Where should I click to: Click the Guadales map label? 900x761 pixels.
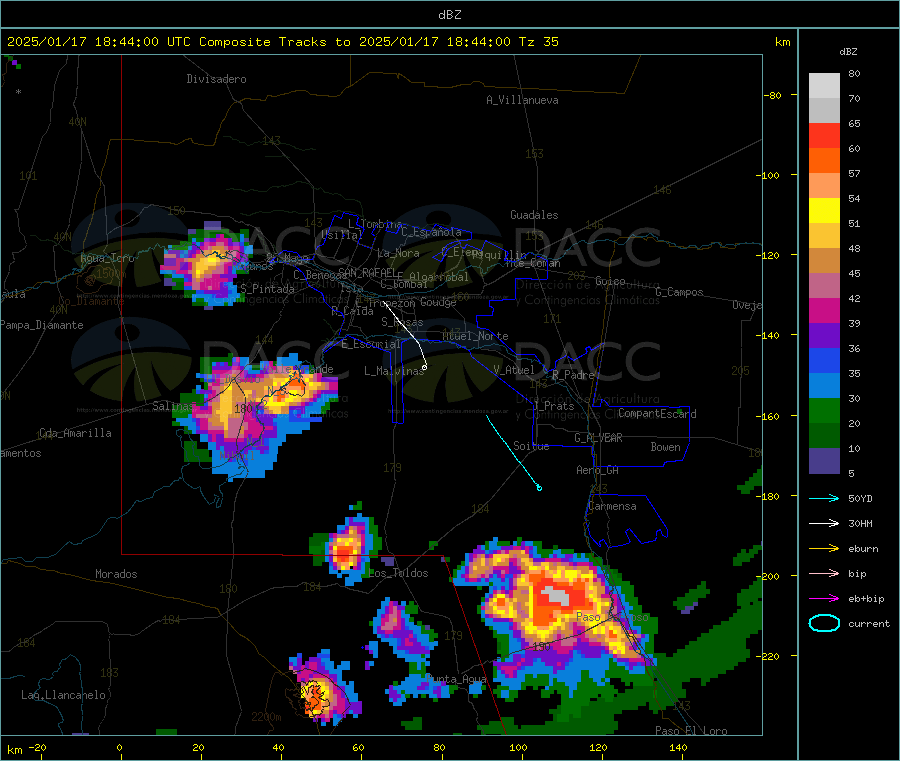pyautogui.click(x=534, y=215)
